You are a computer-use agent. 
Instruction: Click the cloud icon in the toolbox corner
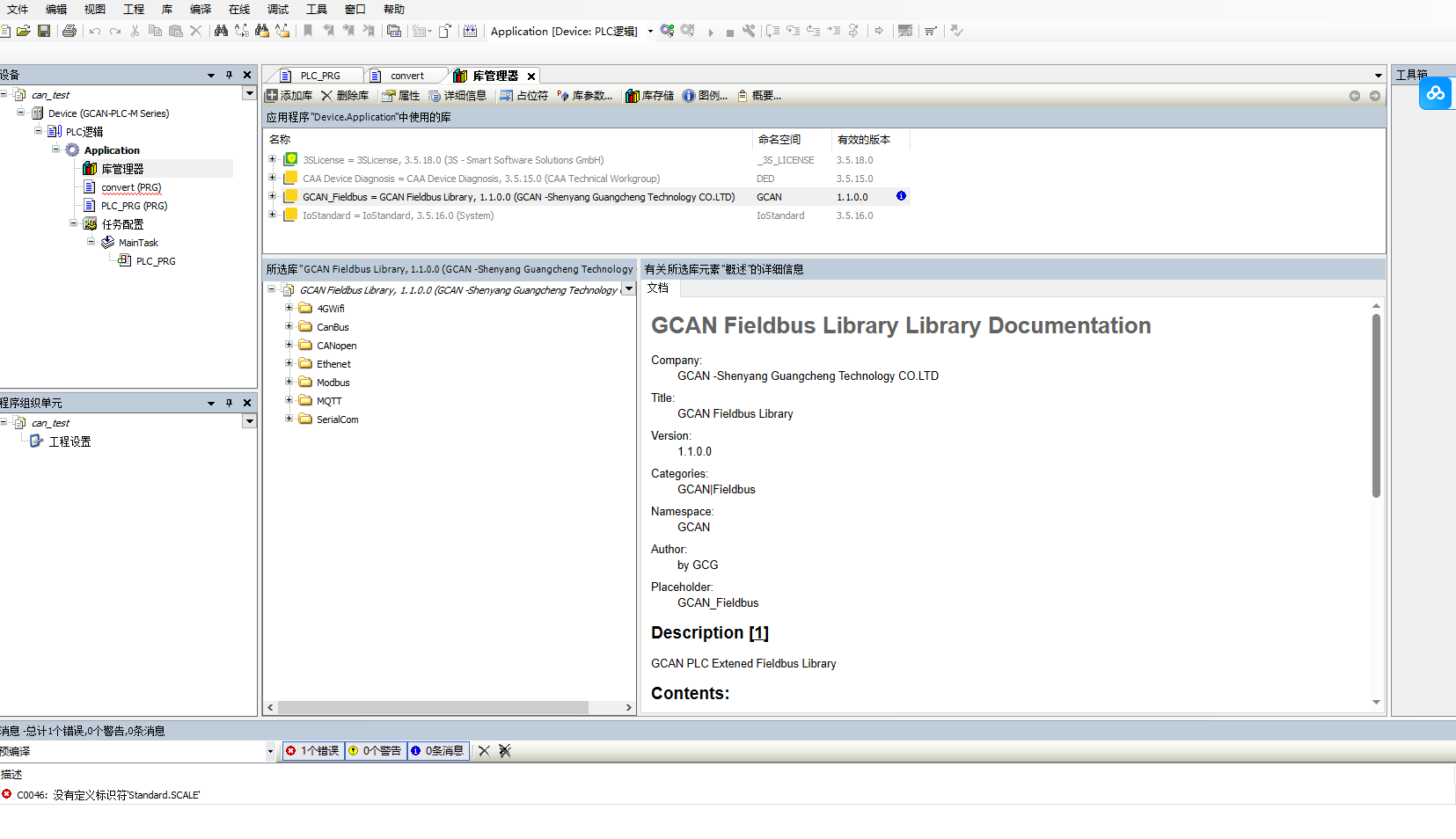(1435, 93)
